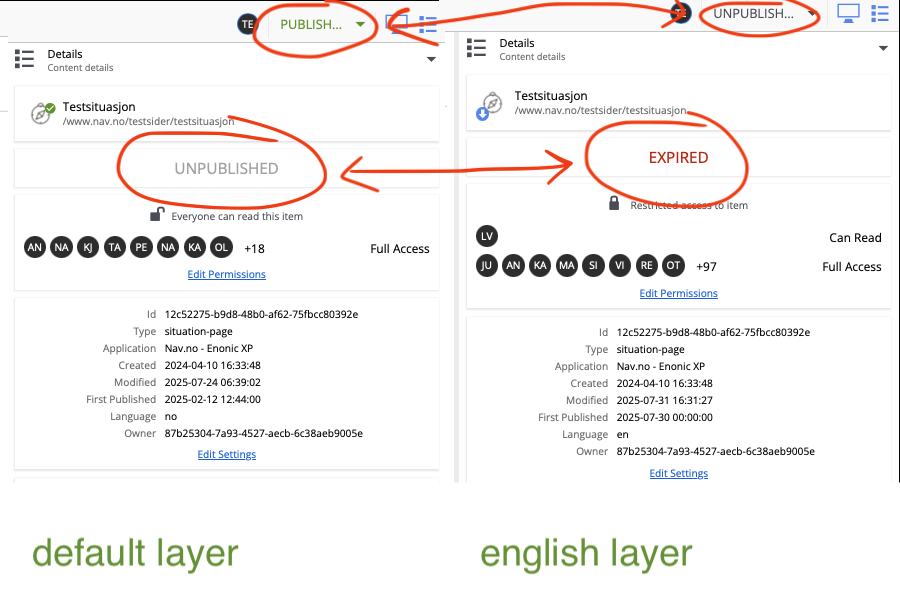Select the KA avatar in default layer panel

195,247
